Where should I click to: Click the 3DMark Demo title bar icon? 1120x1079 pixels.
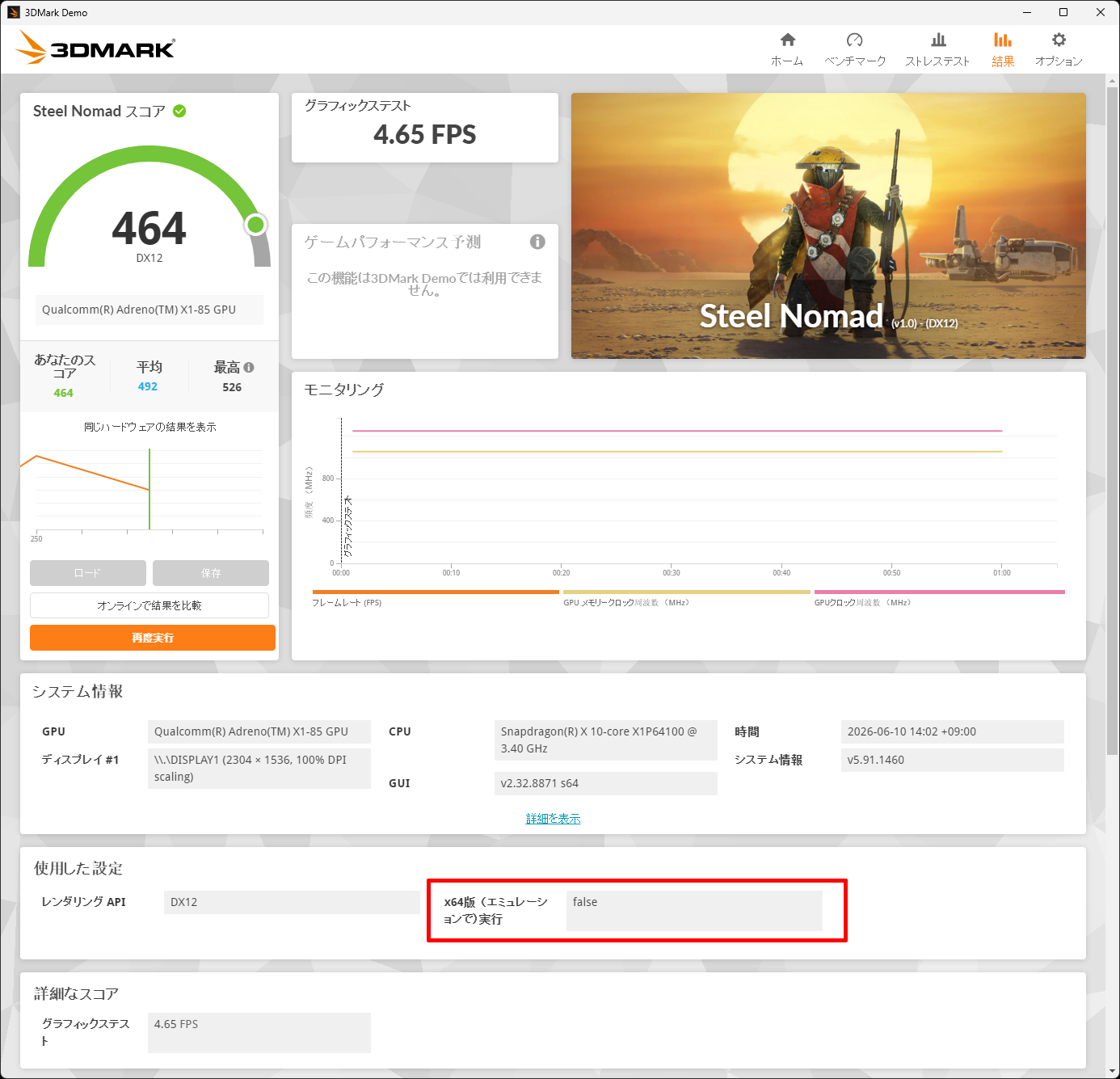click(x=13, y=12)
